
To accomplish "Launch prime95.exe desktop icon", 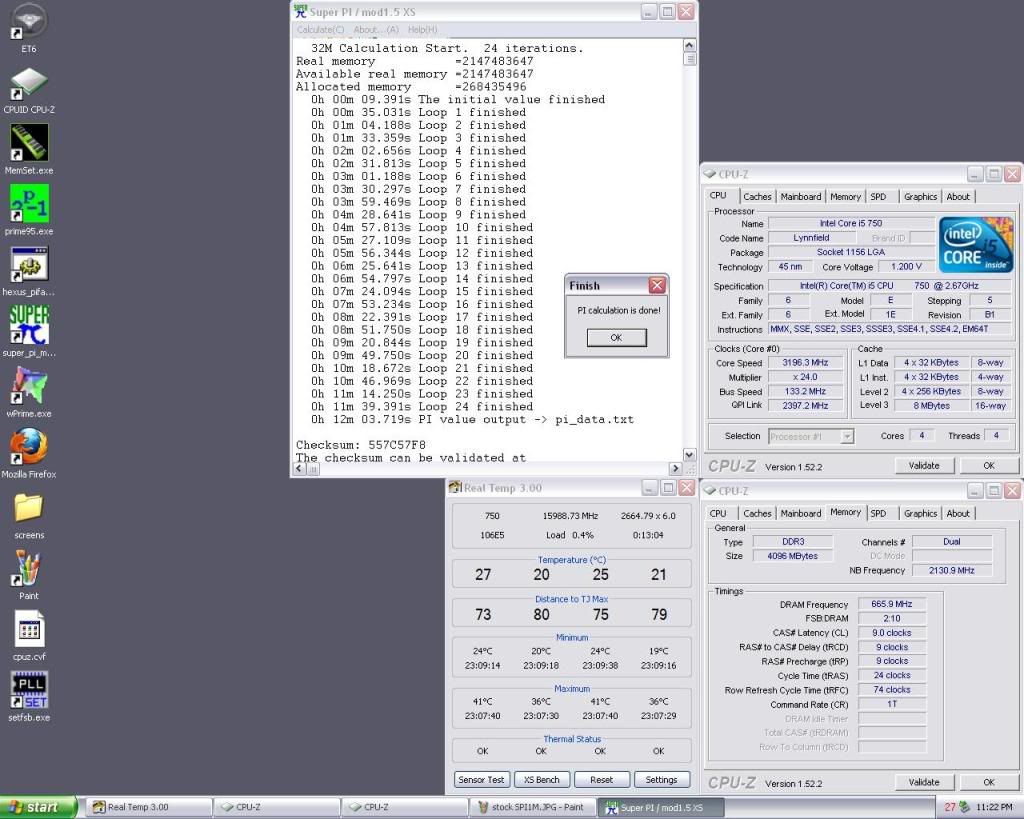I will [x=29, y=210].
